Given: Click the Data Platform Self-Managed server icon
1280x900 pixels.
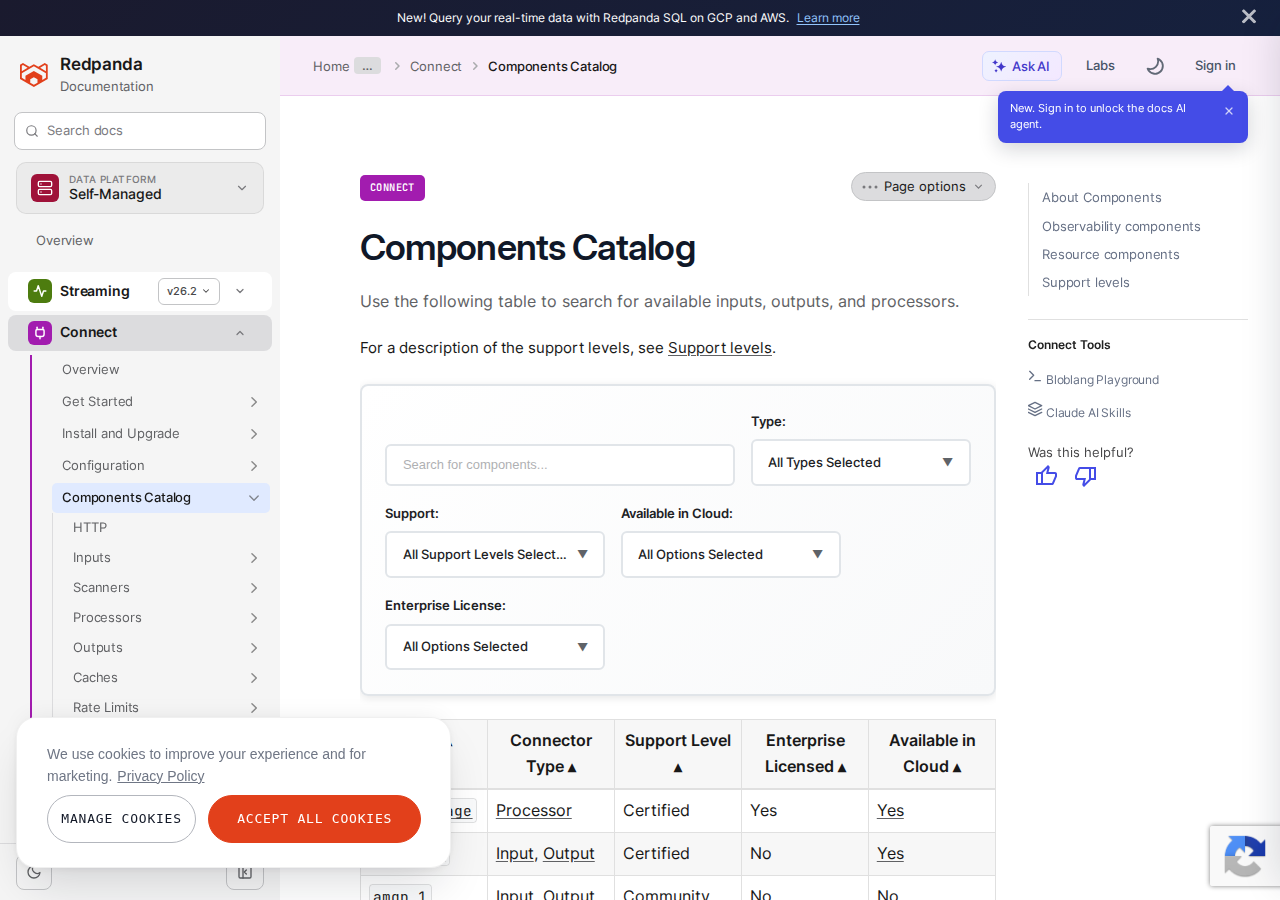Looking at the screenshot, I should click(x=45, y=188).
